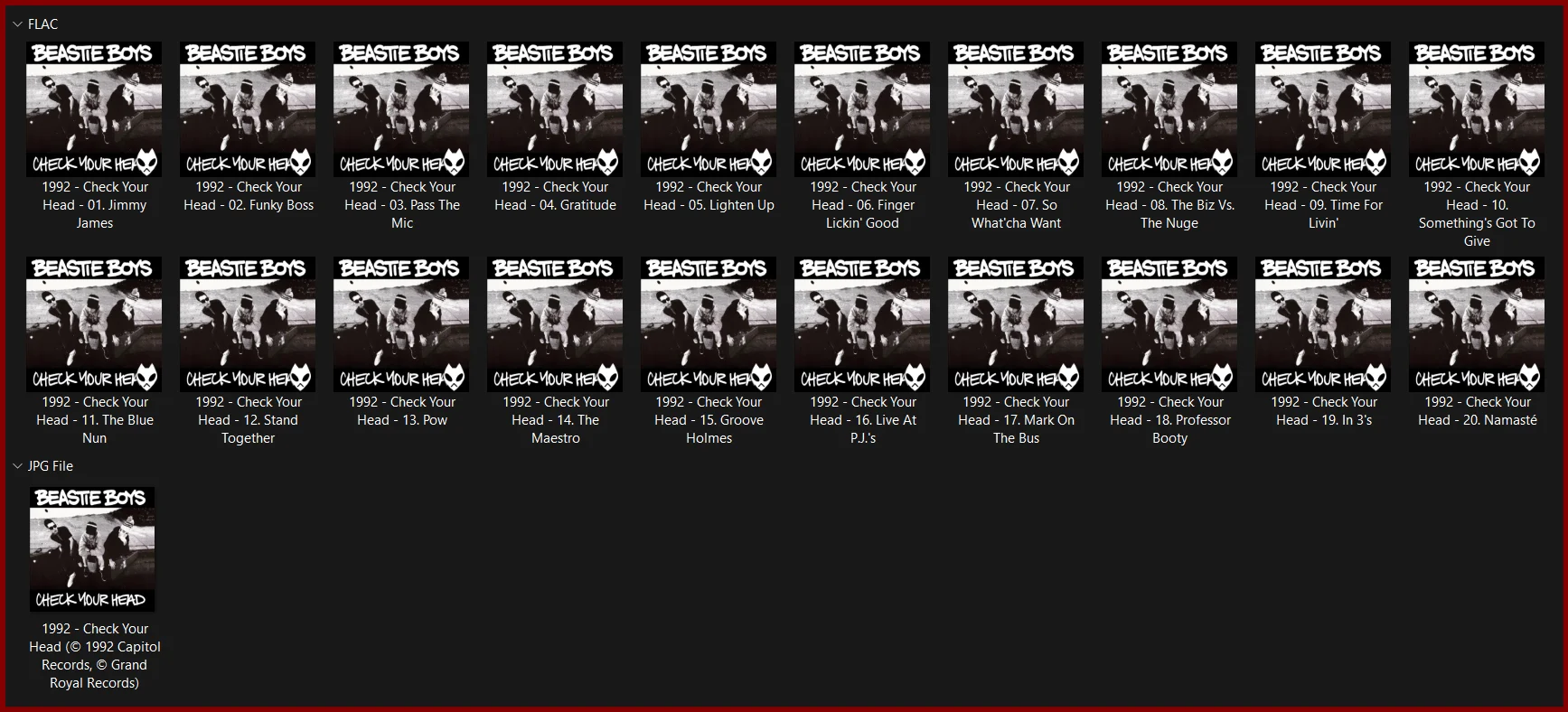
Task: Click file name '19. In 3's'
Action: [x=1323, y=411]
